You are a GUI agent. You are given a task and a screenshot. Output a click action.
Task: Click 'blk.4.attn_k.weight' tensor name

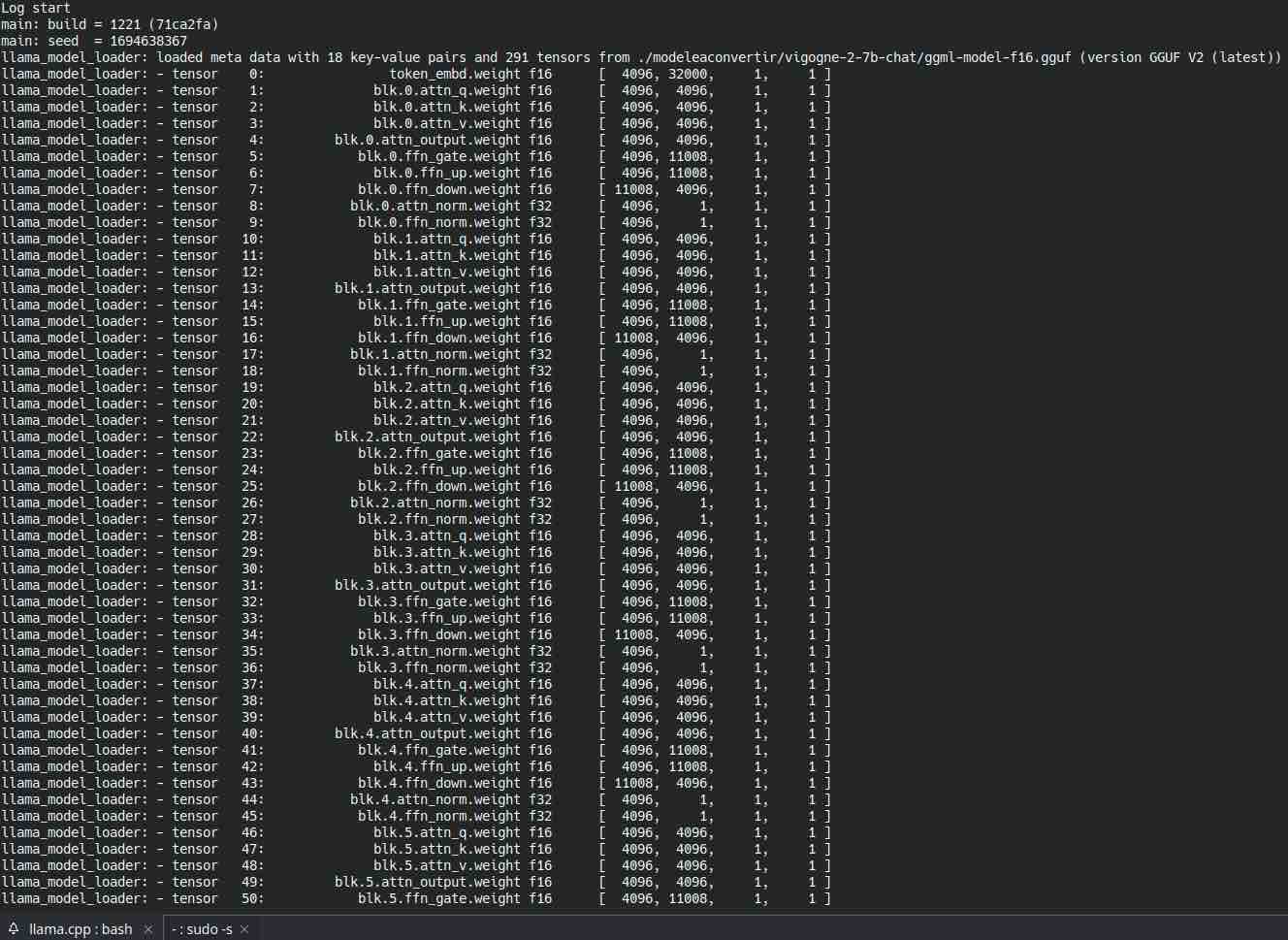pos(448,700)
